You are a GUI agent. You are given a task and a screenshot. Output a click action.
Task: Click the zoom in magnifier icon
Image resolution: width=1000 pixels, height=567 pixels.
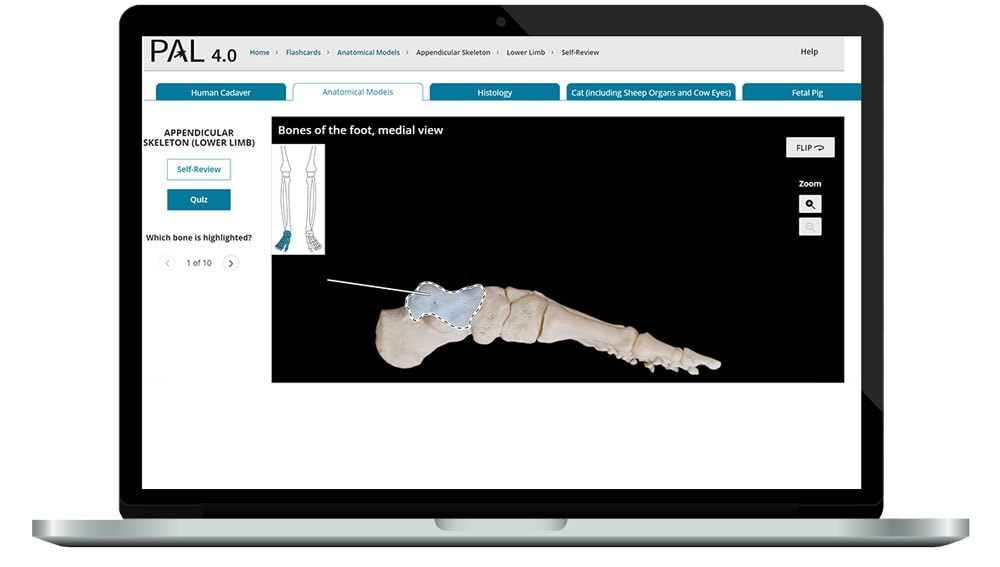[810, 204]
